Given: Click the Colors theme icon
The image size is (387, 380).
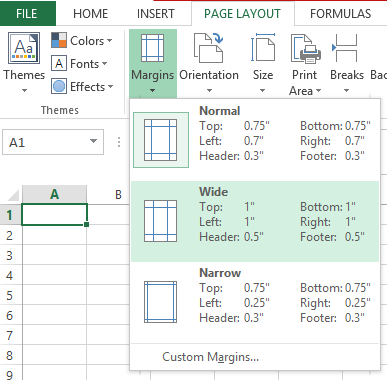Looking at the screenshot, I should (59, 40).
